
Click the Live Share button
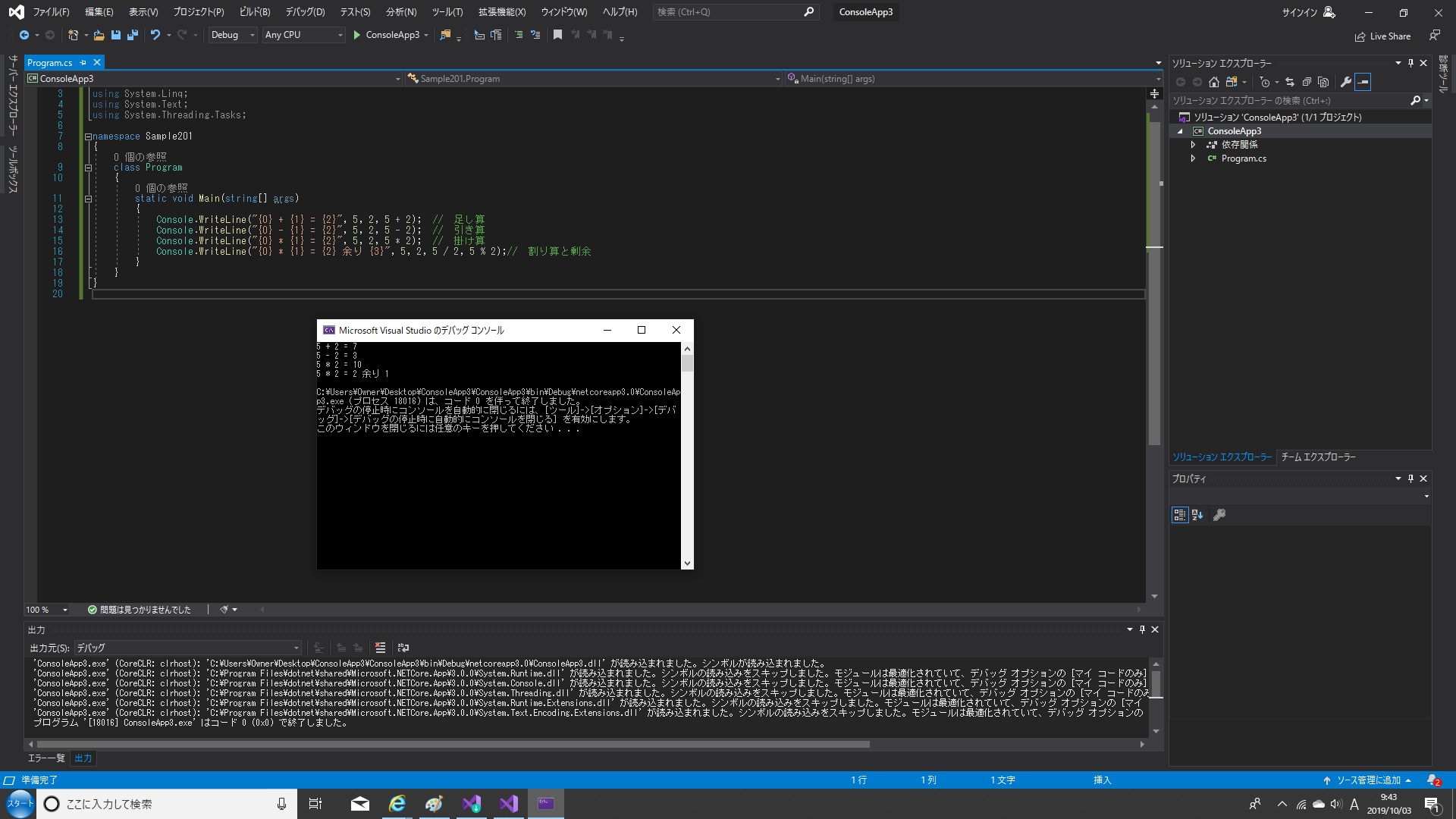tap(1382, 36)
